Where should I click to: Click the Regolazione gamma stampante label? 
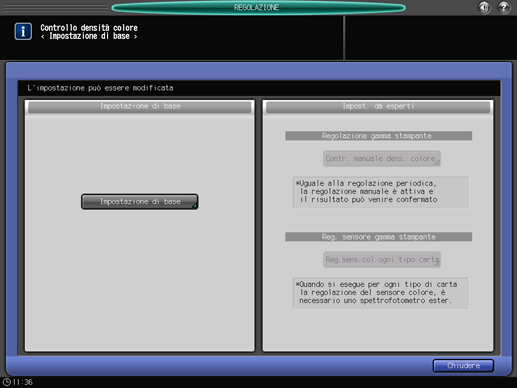point(378,136)
